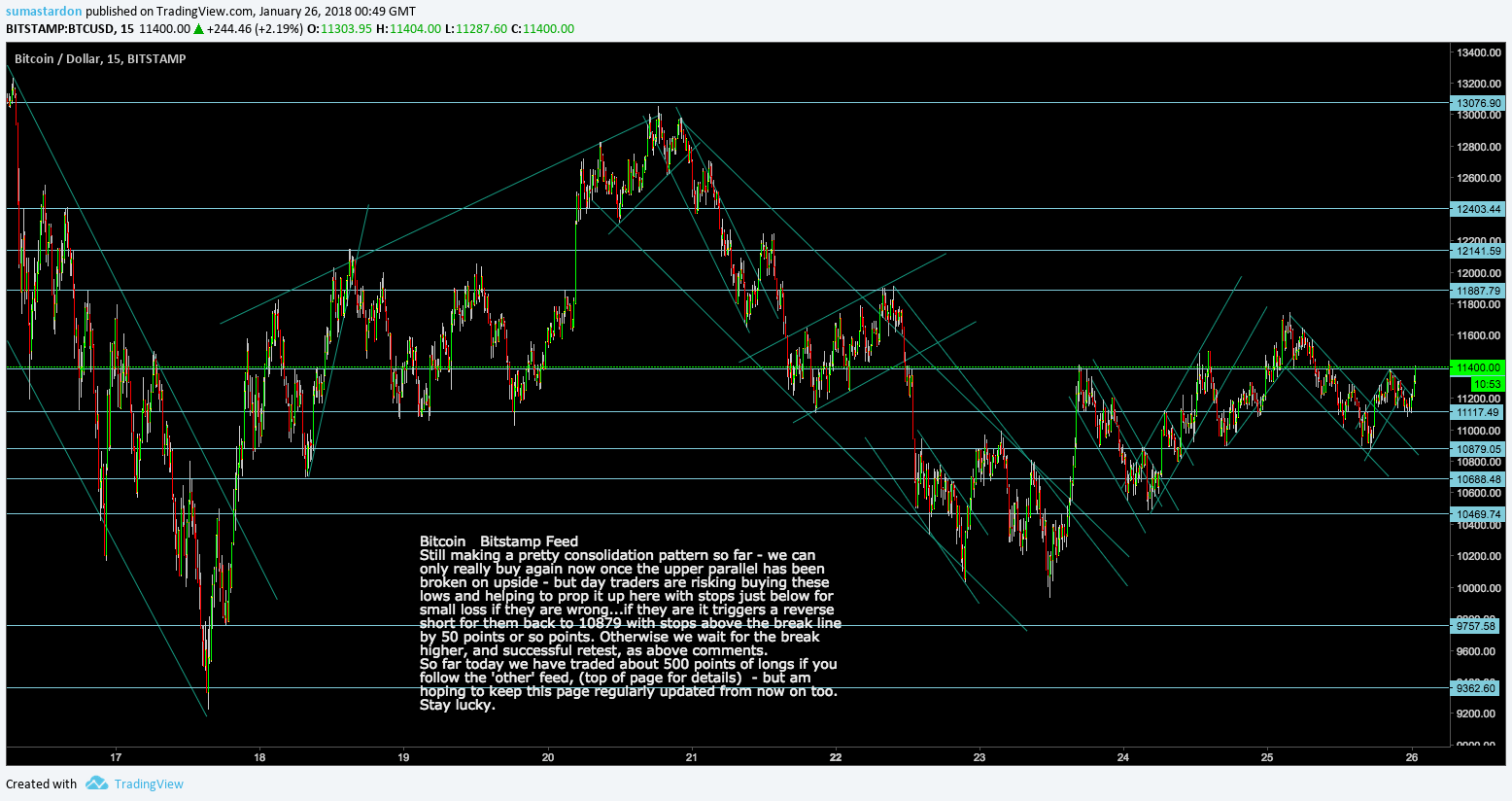1512x801 pixels.
Task: Click the 10000.00 price axis tick
Action: tap(1479, 588)
